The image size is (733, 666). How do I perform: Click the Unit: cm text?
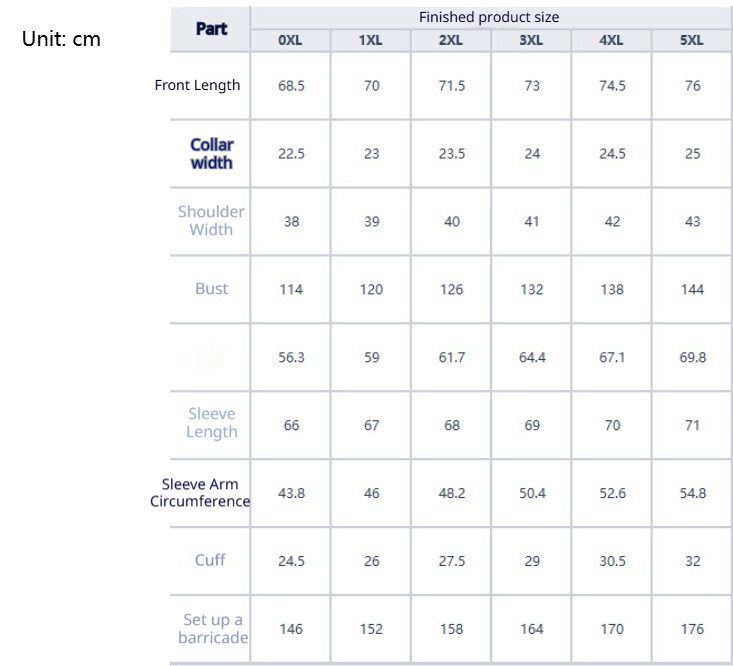[61, 40]
